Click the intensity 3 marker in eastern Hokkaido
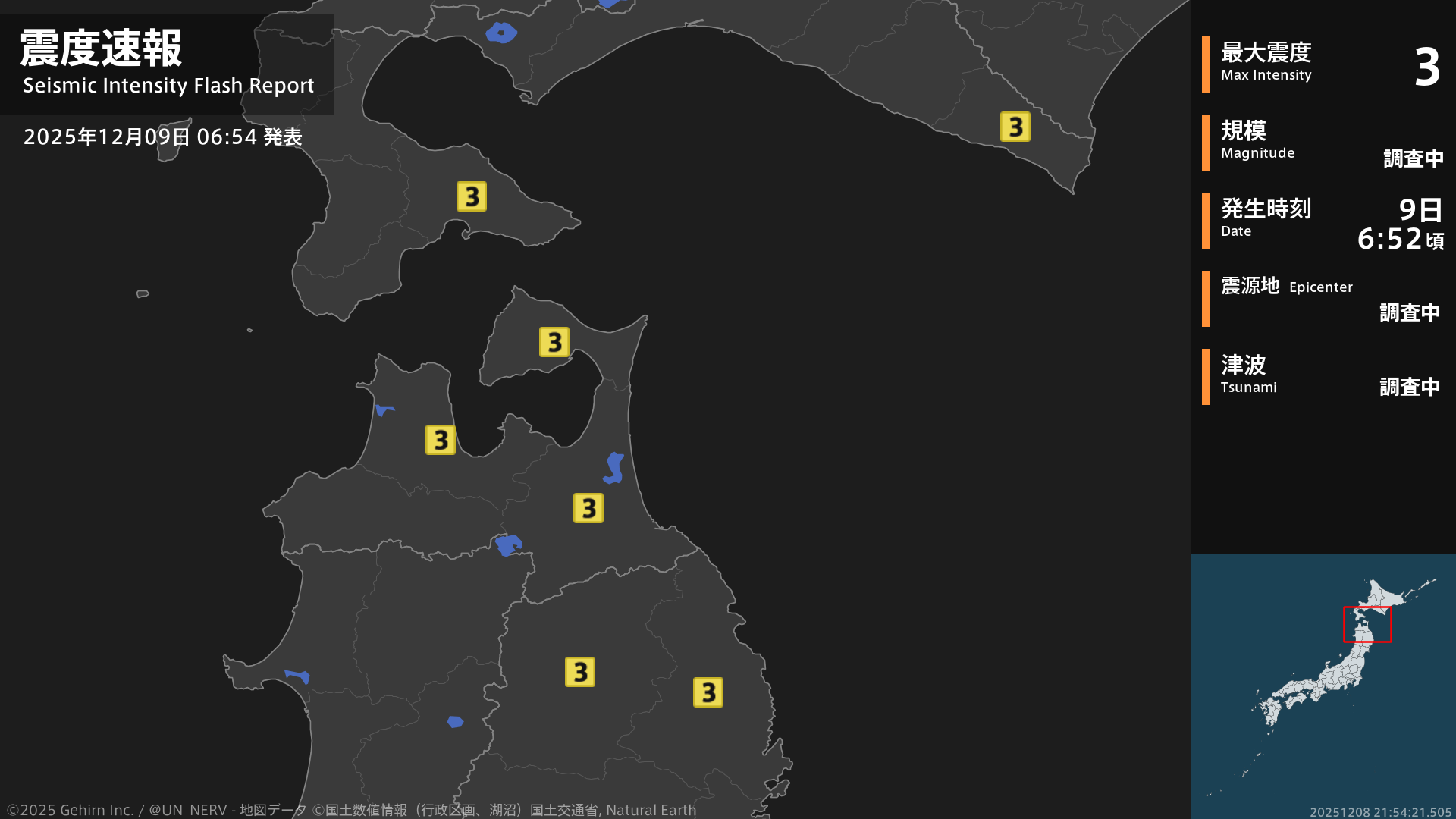 (1015, 127)
